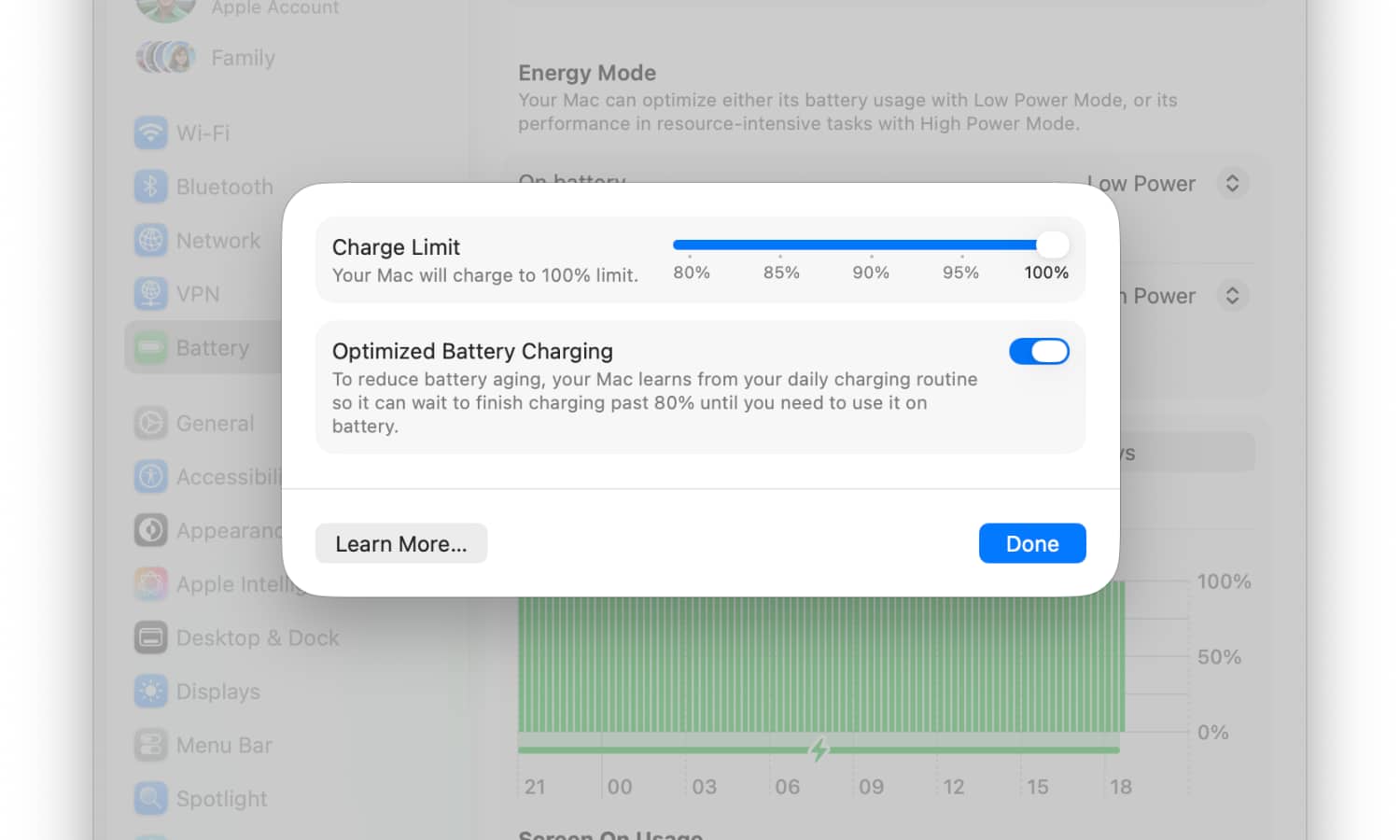Image resolution: width=1400 pixels, height=840 pixels.
Task: Select the Bluetooth settings icon
Action: tap(151, 186)
